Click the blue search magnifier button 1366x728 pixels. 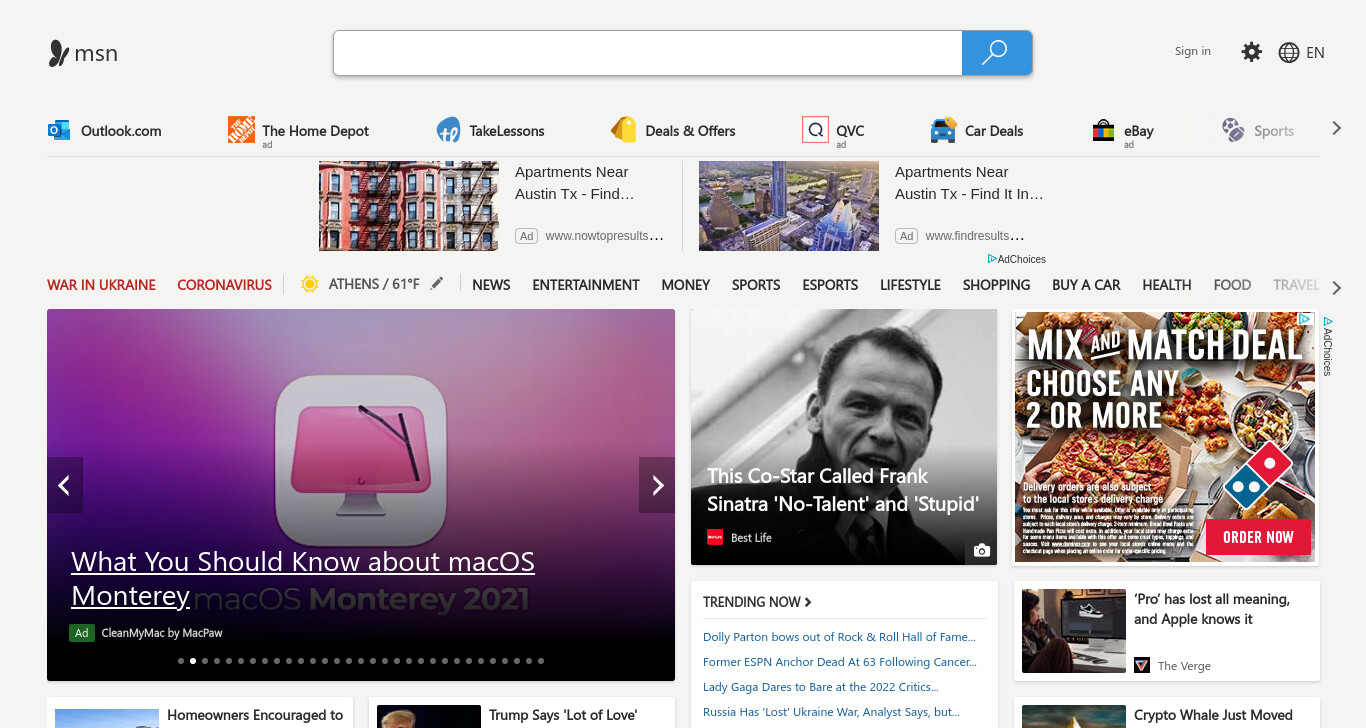click(996, 53)
